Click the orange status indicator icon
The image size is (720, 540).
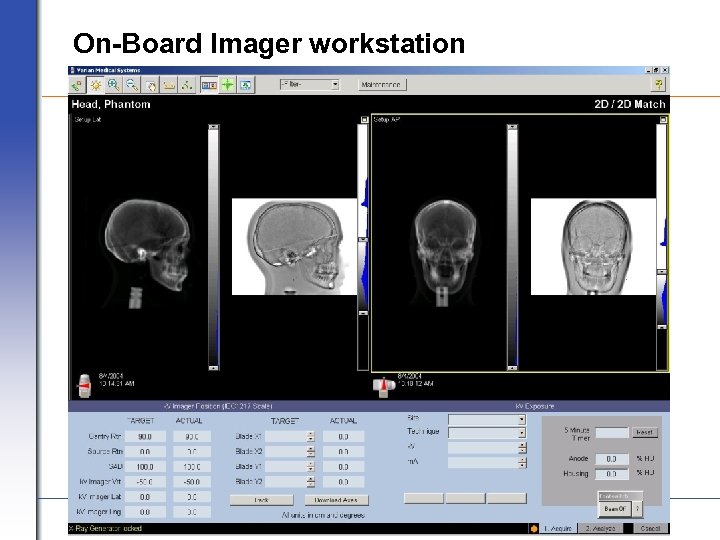click(534, 529)
